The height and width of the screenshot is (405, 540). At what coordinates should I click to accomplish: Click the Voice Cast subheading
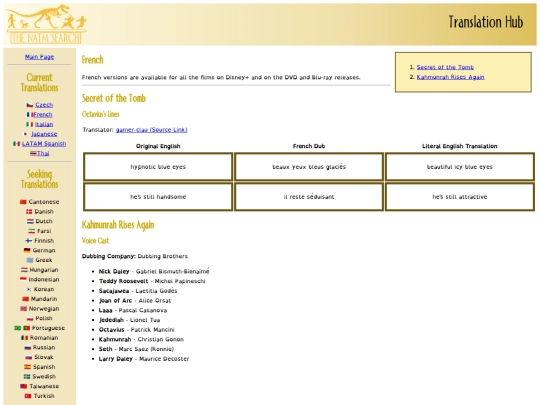coord(95,241)
